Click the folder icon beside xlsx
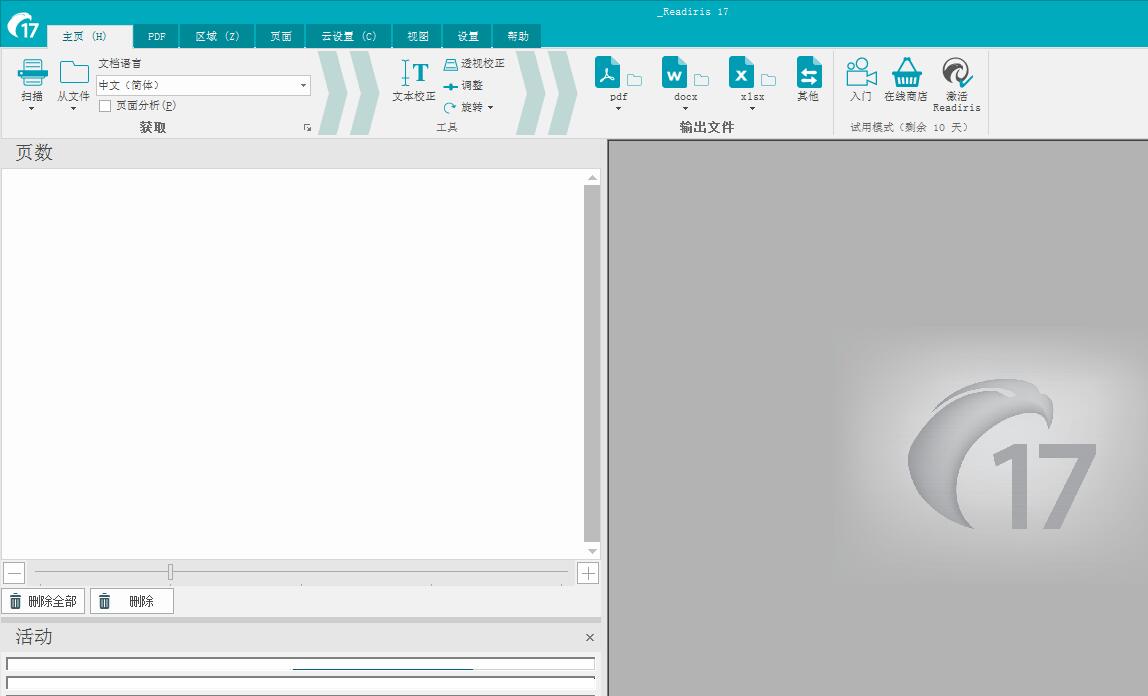Image resolution: width=1148 pixels, height=696 pixels. click(768, 80)
